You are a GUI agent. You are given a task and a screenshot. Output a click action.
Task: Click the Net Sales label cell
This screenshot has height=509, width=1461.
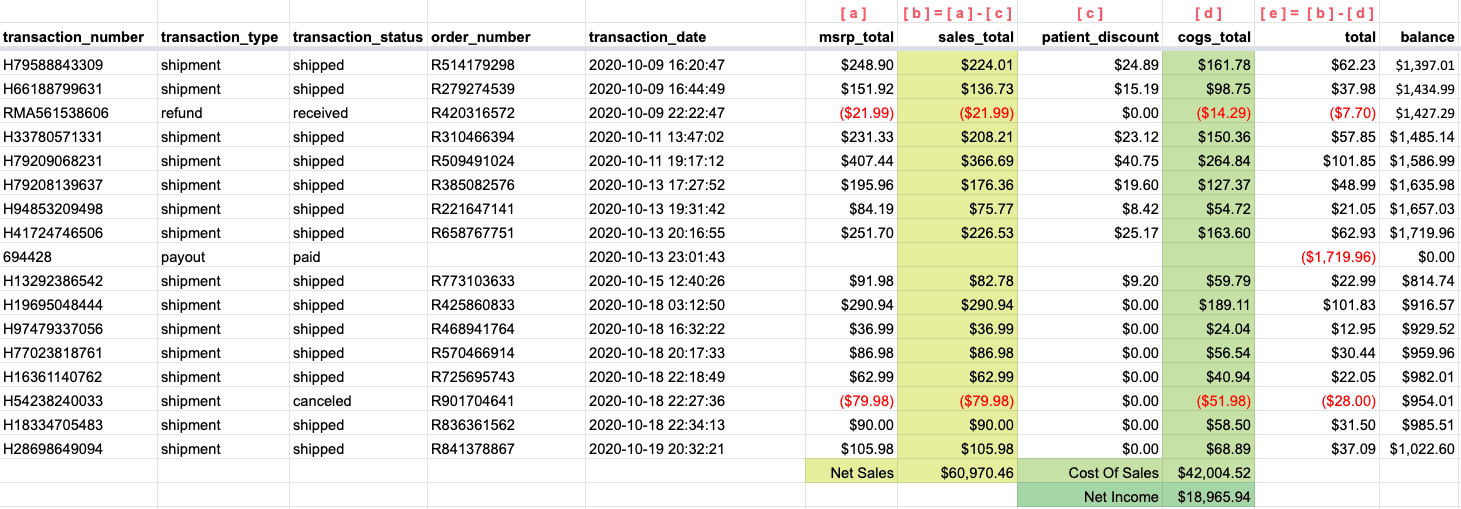(851, 473)
